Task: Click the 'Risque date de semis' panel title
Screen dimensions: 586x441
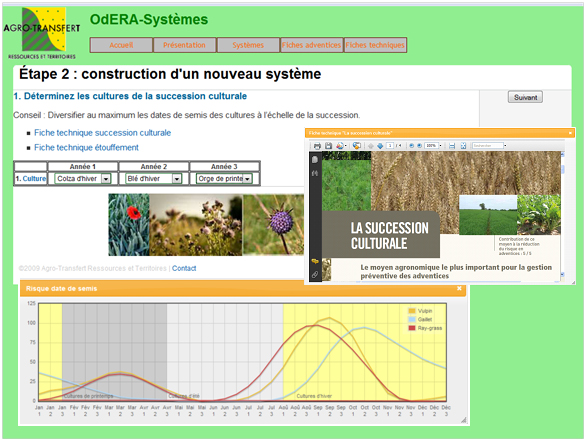Action: 61,289
